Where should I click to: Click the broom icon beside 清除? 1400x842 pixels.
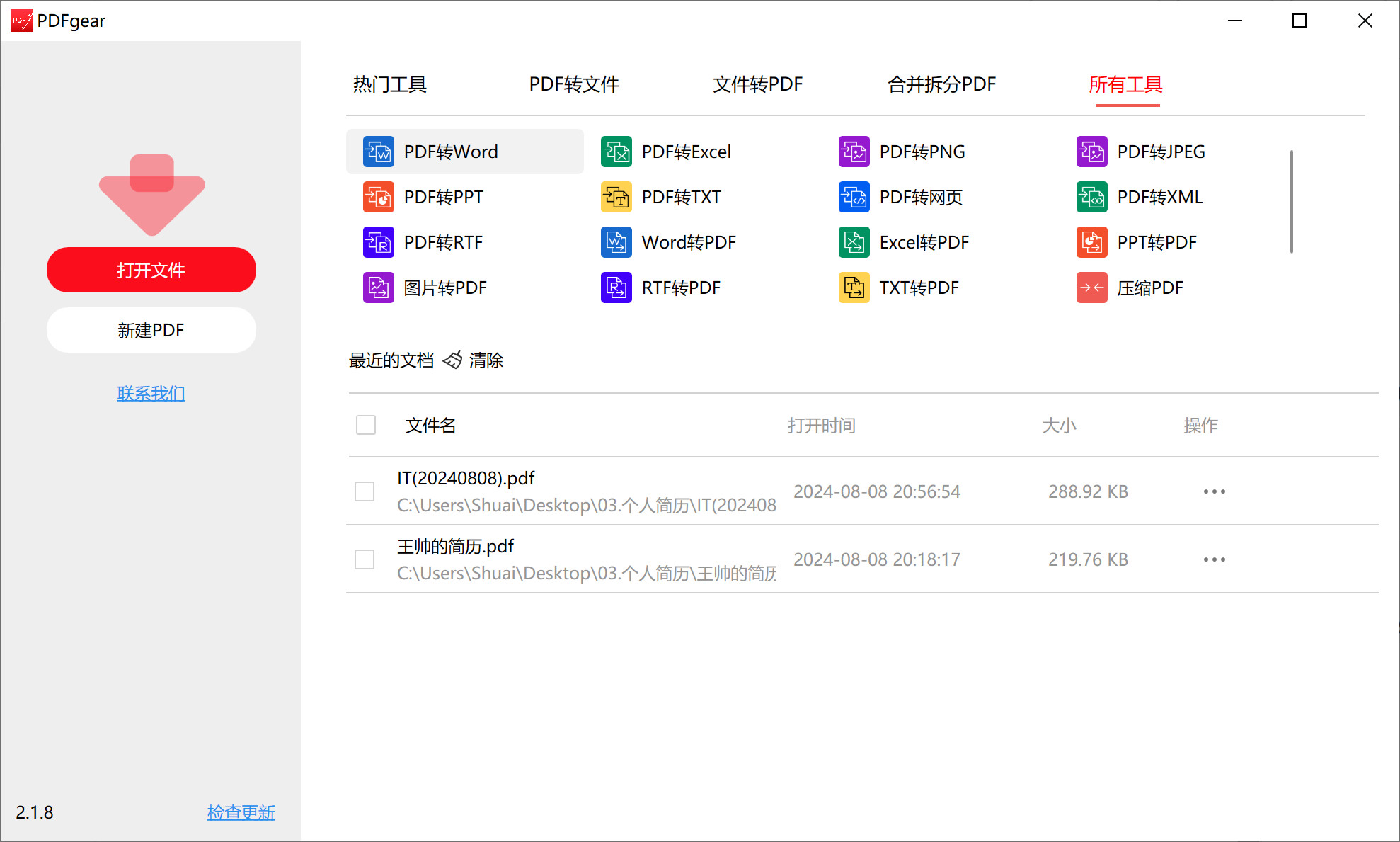(452, 360)
